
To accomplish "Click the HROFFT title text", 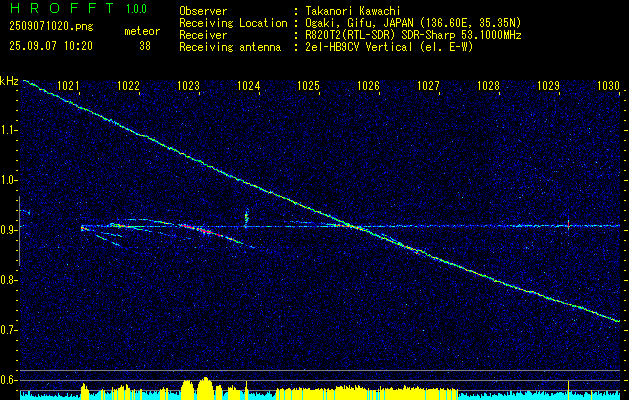I will pos(62,8).
